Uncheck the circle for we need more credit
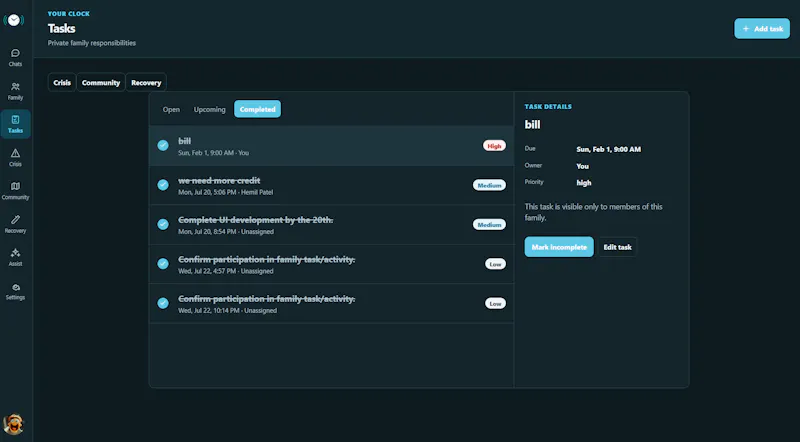This screenshot has height=442, width=800. pos(163,185)
